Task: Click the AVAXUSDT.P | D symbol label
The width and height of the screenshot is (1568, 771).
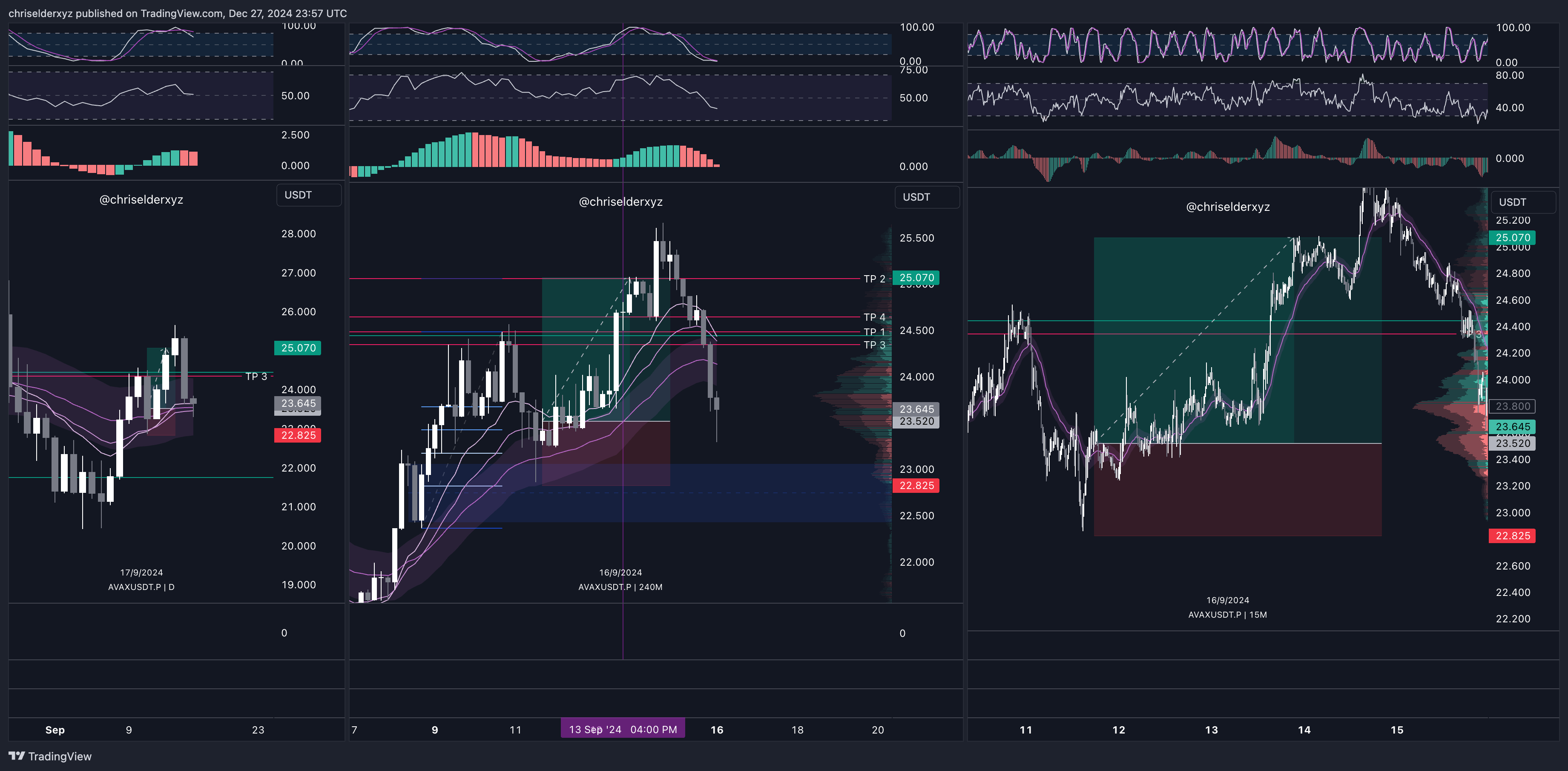Action: [x=141, y=587]
